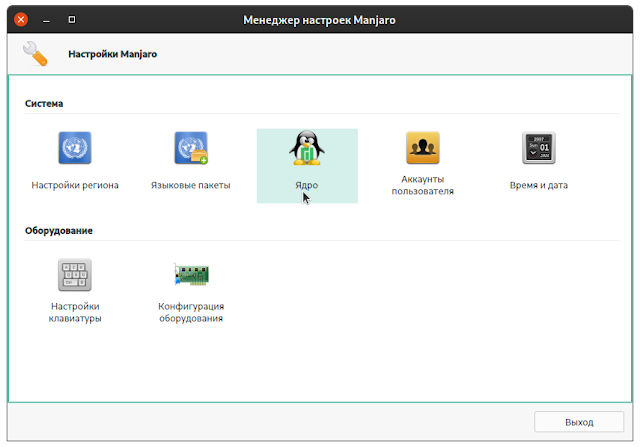Open the Языковые пакеты icon
Screen dimensions: 640x448
191,148
